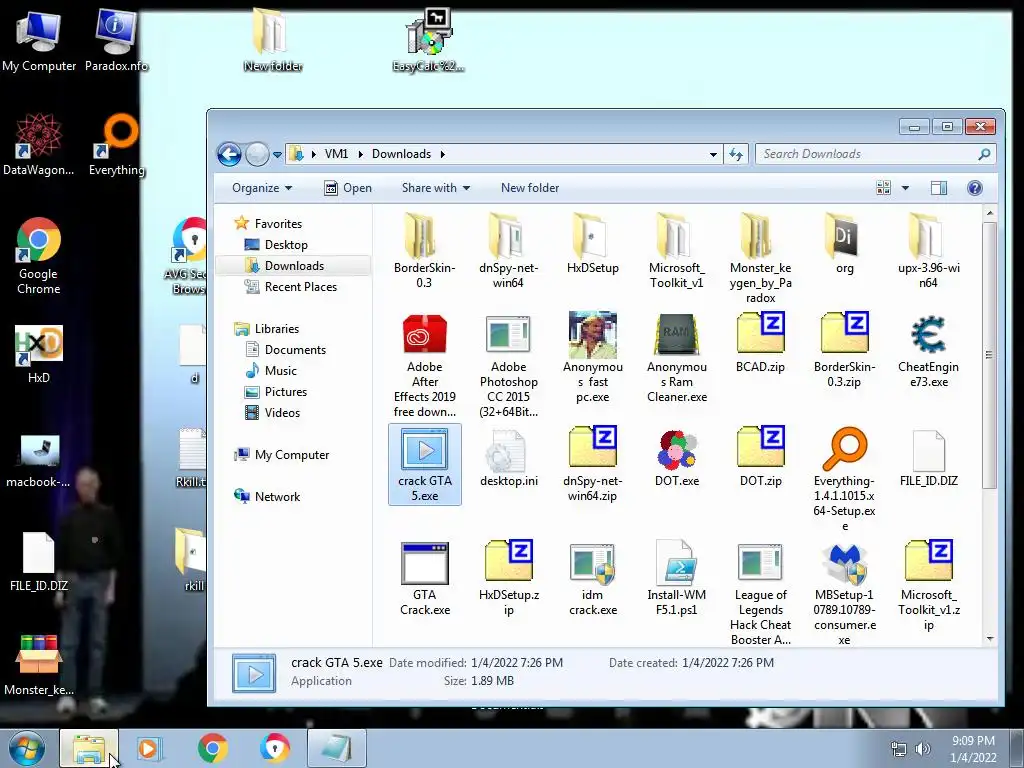This screenshot has height=768, width=1024.
Task: Open Windows Media Player from taskbar
Action: (x=150, y=748)
